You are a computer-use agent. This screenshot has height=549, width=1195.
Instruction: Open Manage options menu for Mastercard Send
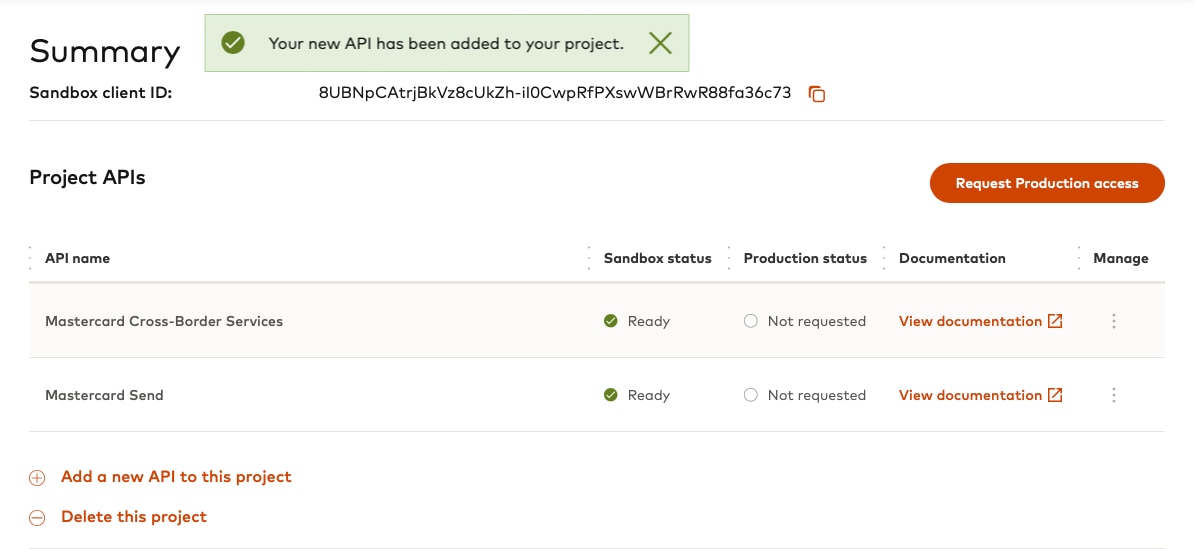pyautogui.click(x=1114, y=395)
